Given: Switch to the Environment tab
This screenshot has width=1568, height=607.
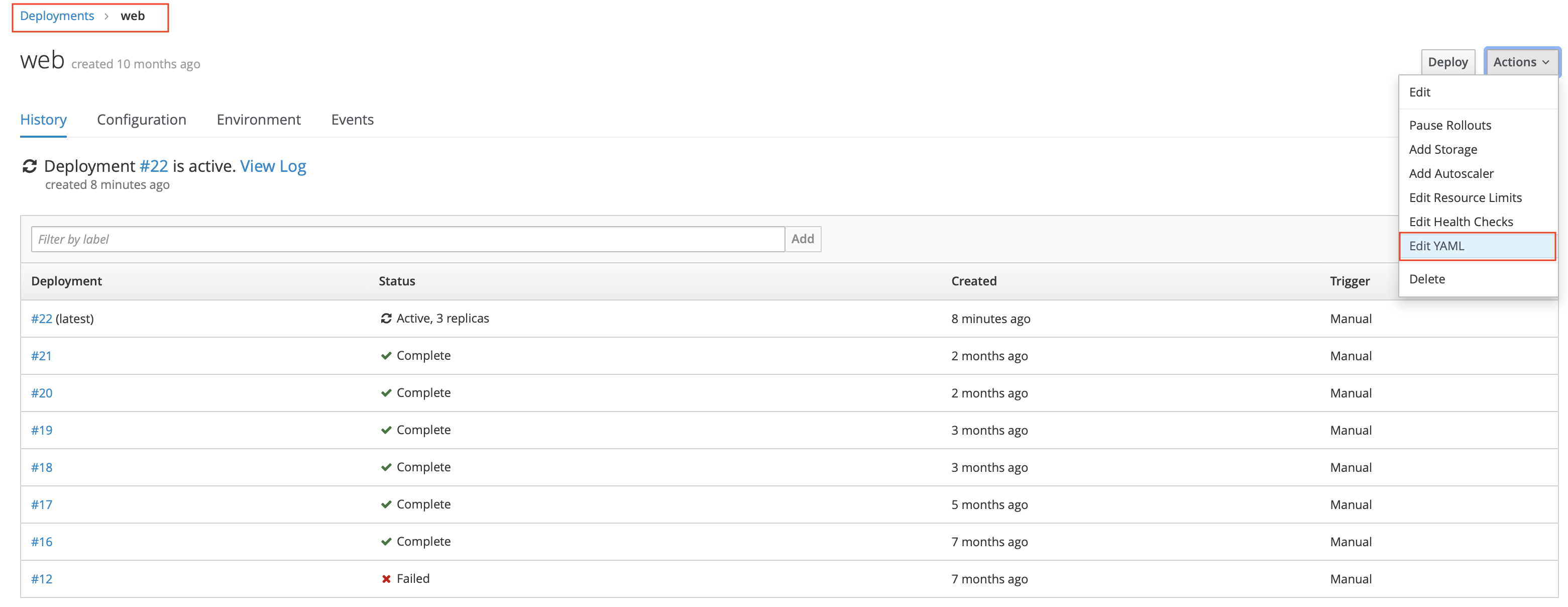Looking at the screenshot, I should click(258, 118).
